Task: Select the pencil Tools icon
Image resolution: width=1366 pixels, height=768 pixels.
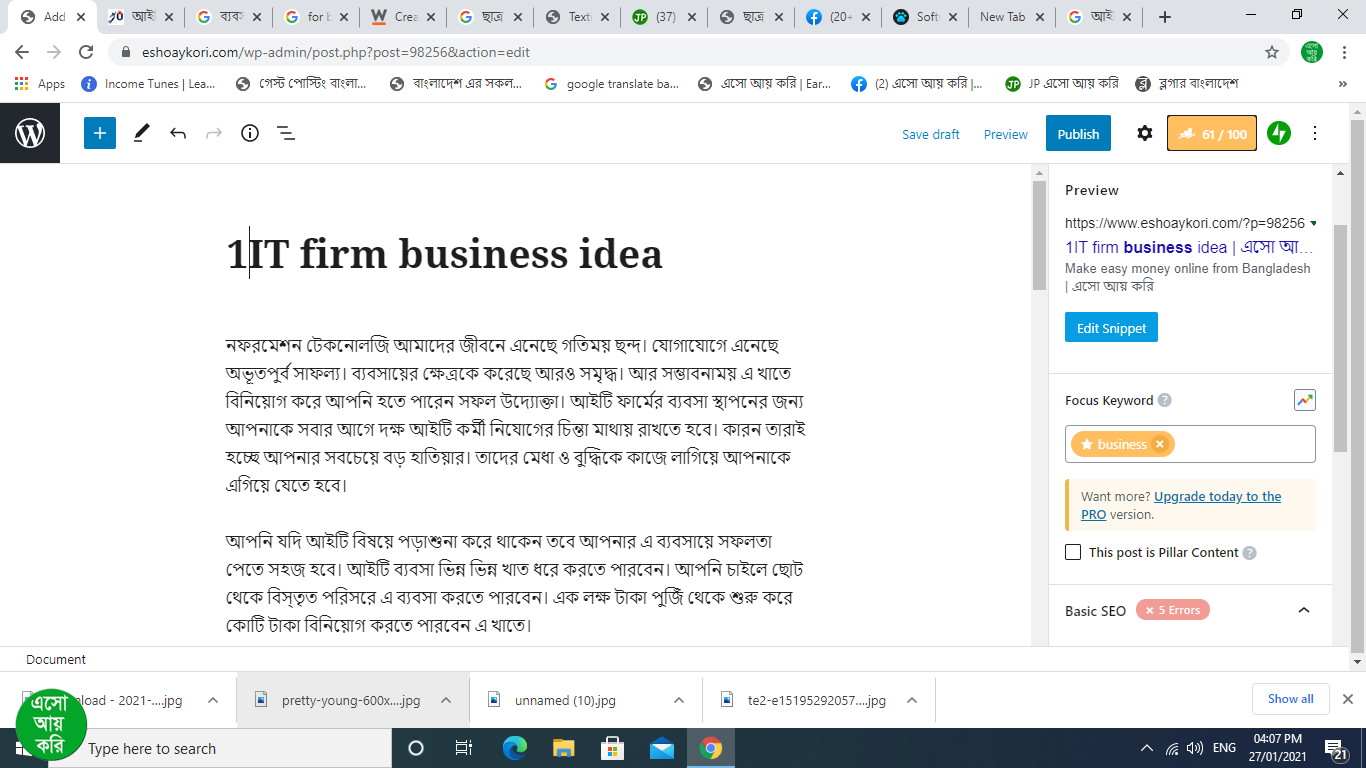Action: pos(141,133)
